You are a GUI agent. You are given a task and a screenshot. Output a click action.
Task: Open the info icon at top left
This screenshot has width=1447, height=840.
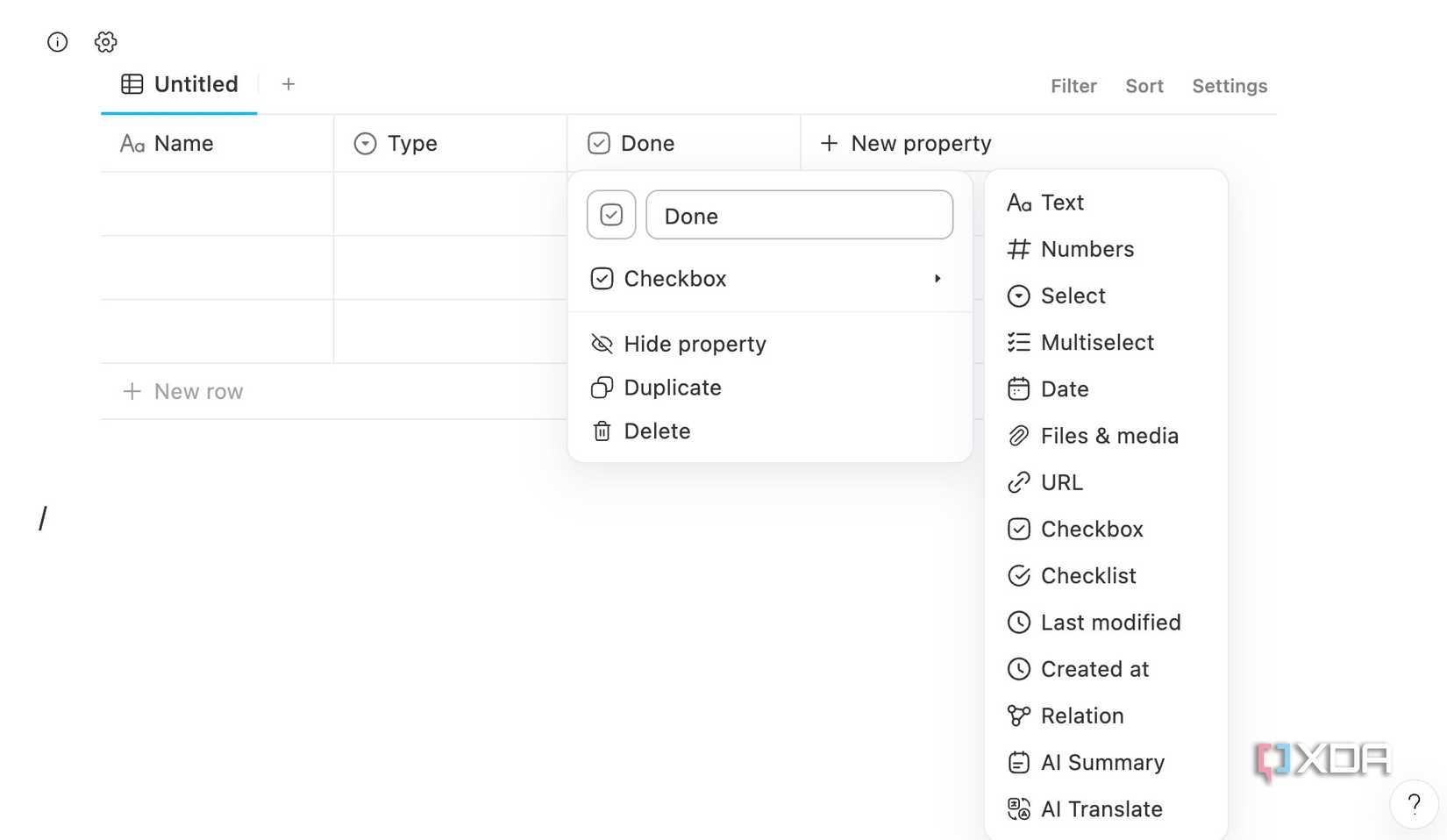point(57,42)
